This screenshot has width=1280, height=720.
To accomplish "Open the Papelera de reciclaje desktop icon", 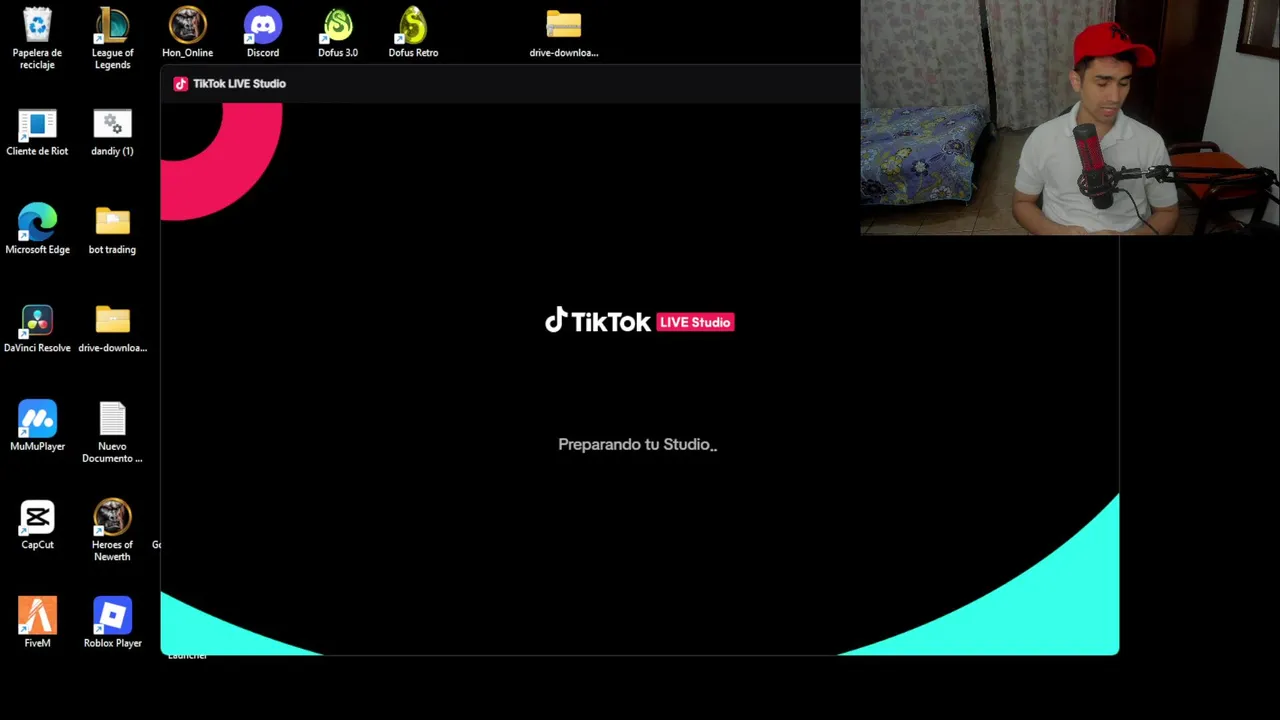I will coord(37,38).
